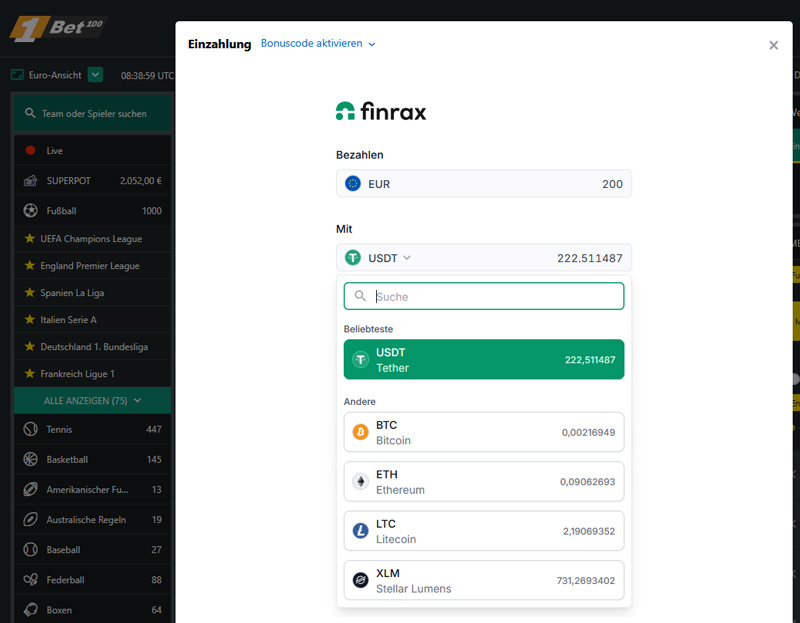Click the EUR amount field showing 200
The height and width of the screenshot is (623, 800).
pyautogui.click(x=484, y=184)
